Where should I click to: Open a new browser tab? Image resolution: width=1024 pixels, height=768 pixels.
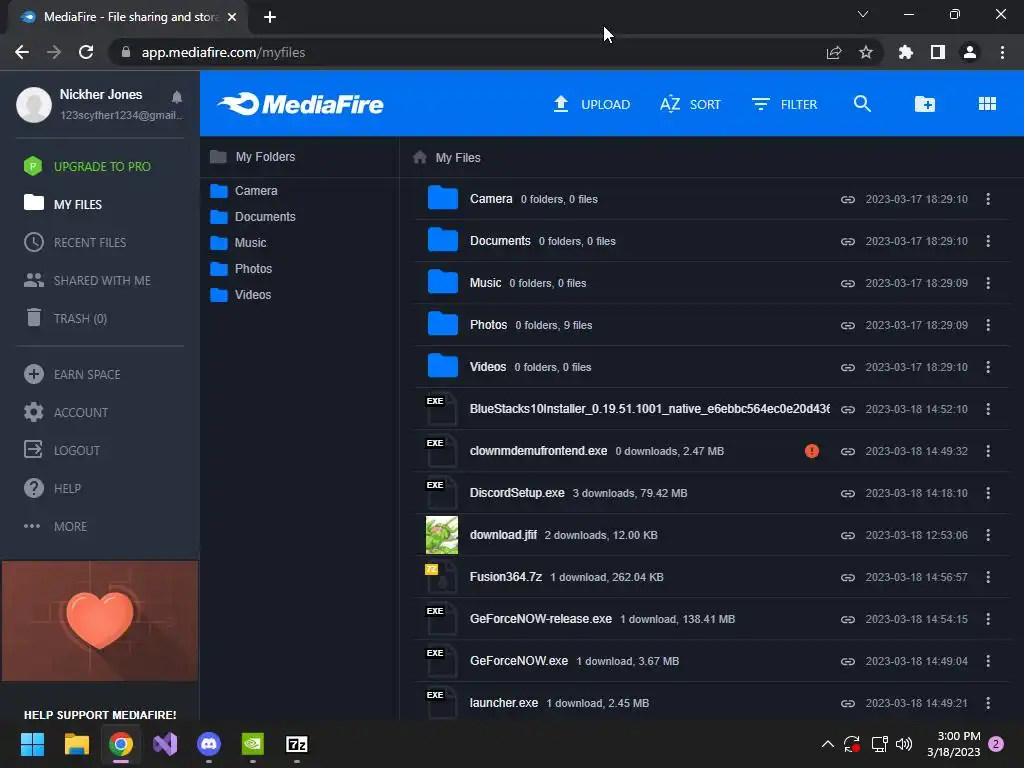[x=270, y=18]
